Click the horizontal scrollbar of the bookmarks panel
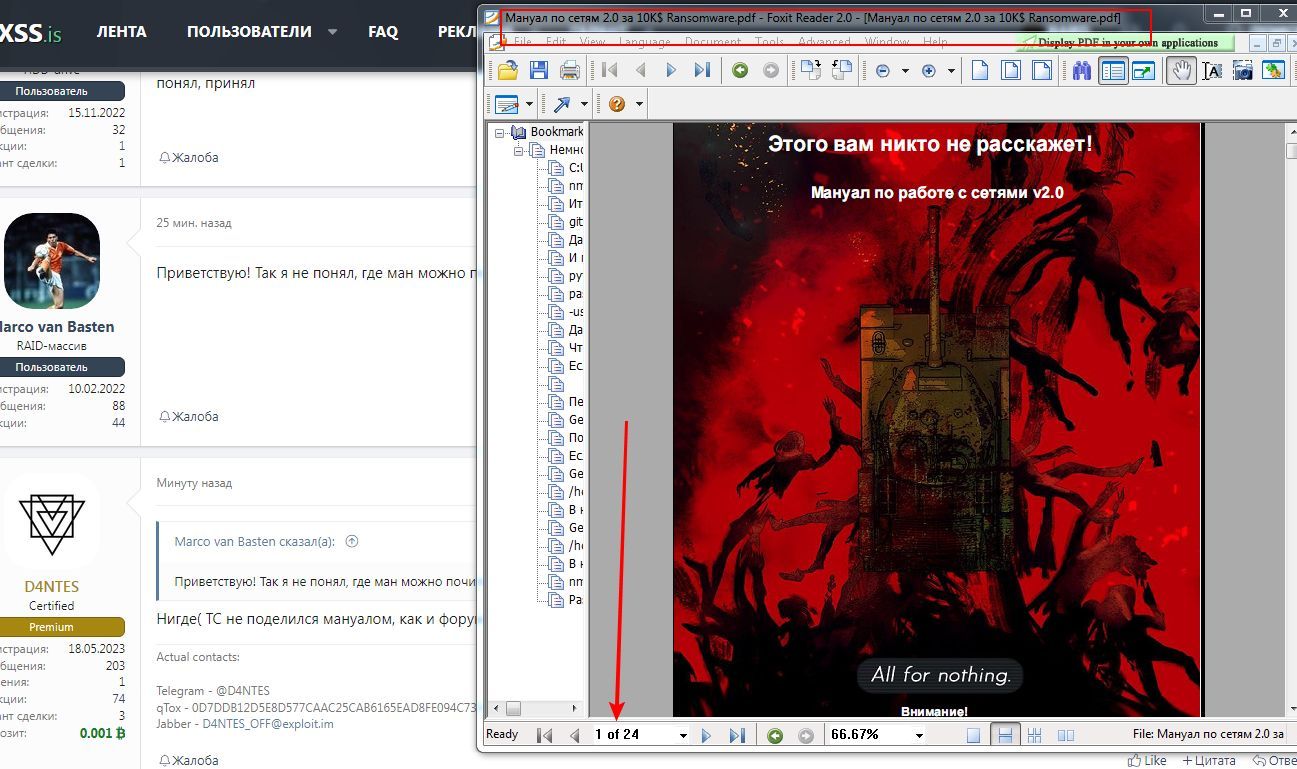Viewport: 1297px width, 769px height. click(540, 708)
